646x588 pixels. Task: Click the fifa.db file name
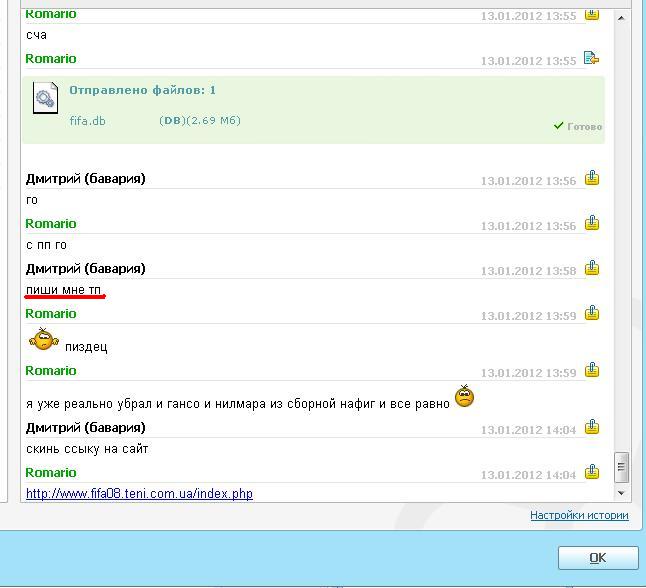pos(87,121)
